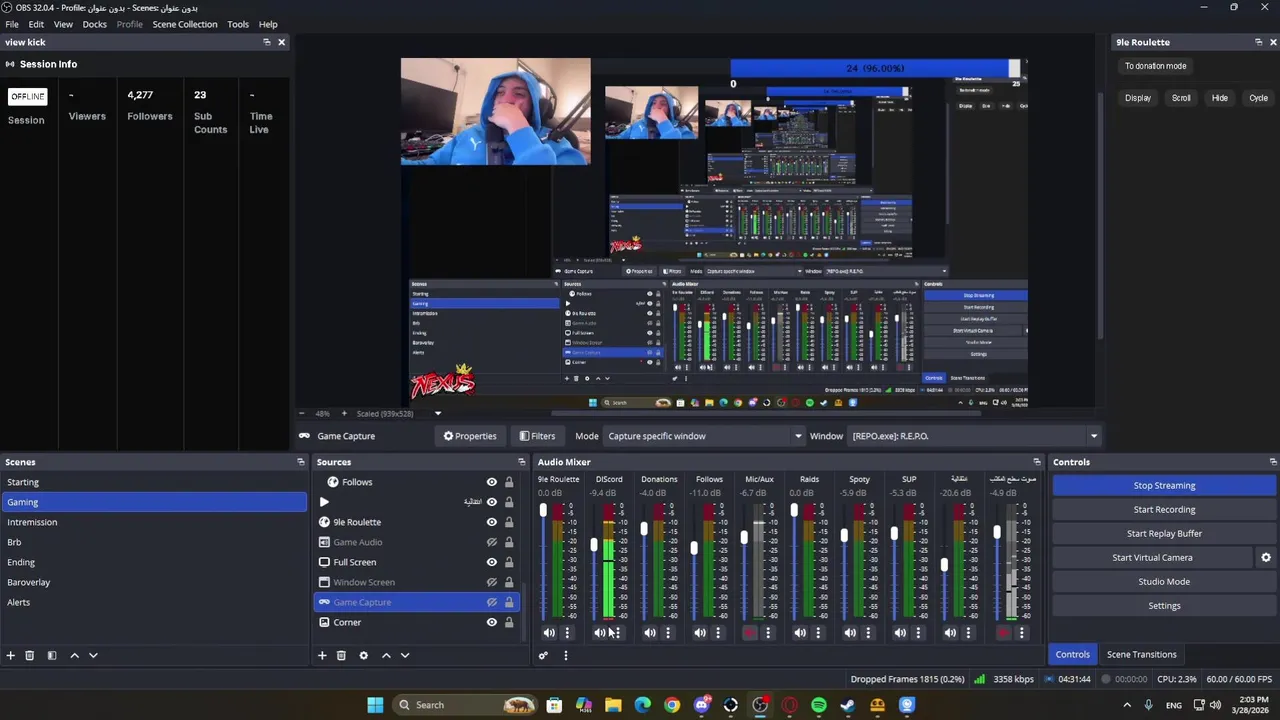Viewport: 1280px width, 720px height.
Task: Move the selected scene down
Action: [93, 655]
